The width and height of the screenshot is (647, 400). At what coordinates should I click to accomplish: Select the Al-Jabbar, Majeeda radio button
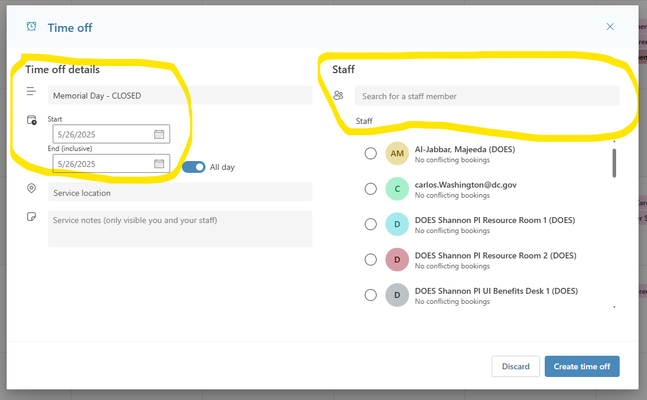[x=371, y=154]
